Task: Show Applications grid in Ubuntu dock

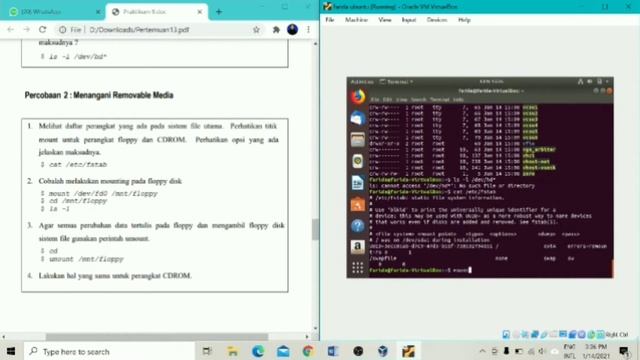Action: (x=358, y=268)
